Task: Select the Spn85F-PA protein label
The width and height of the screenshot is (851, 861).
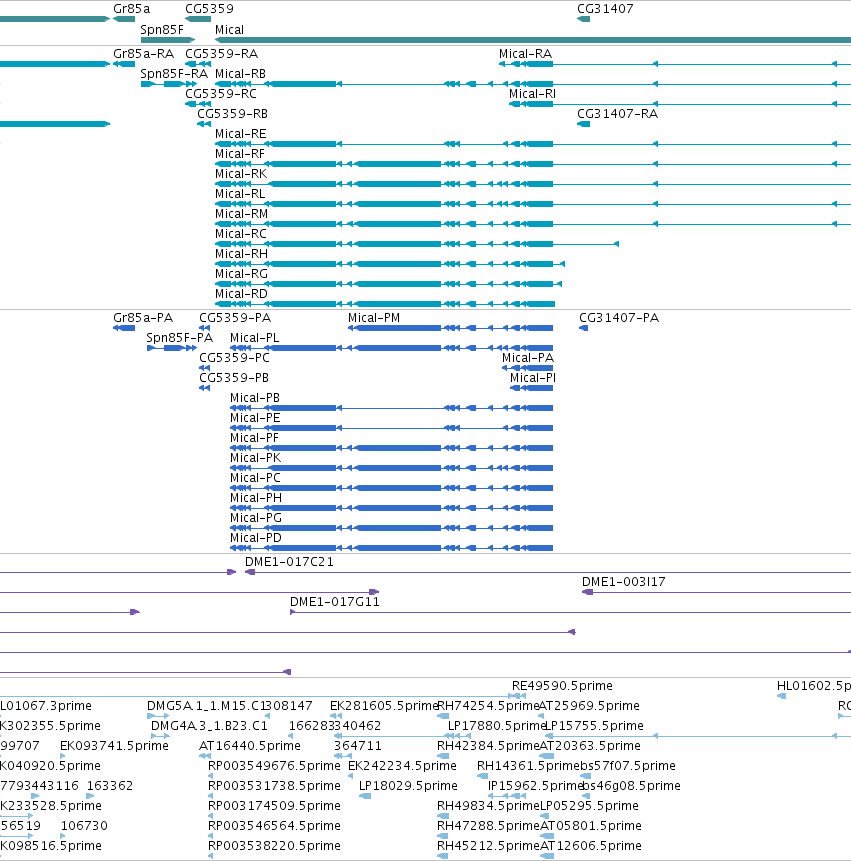Action: pyautogui.click(x=180, y=338)
